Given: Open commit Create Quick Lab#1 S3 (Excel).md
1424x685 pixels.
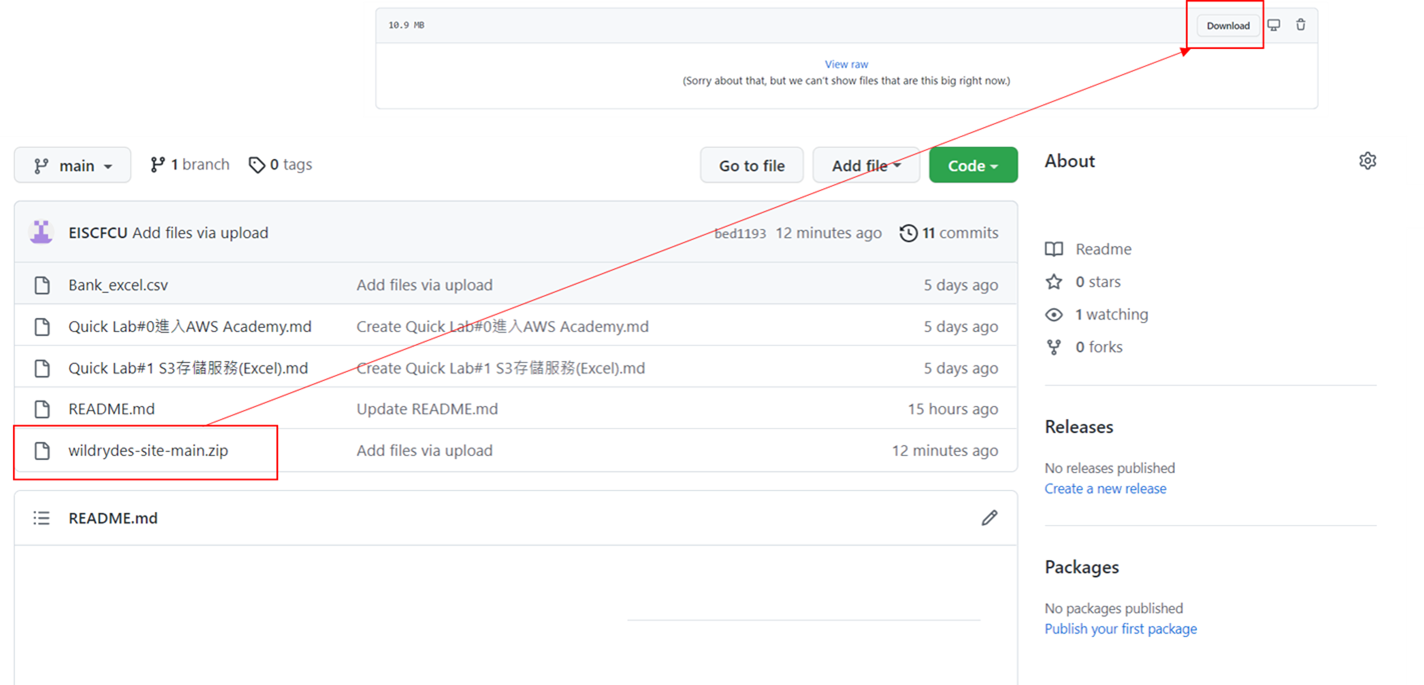Looking at the screenshot, I should [501, 368].
